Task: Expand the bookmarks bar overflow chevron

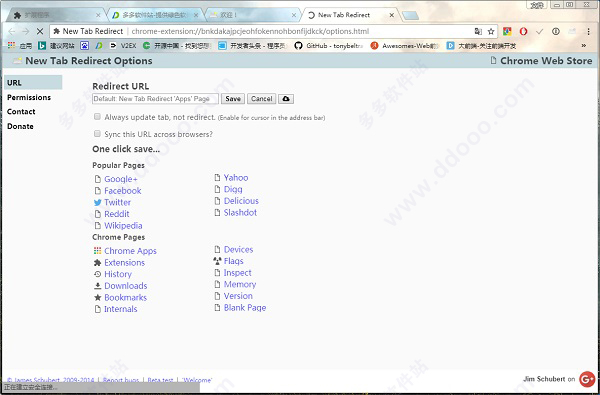Action: [x=584, y=46]
